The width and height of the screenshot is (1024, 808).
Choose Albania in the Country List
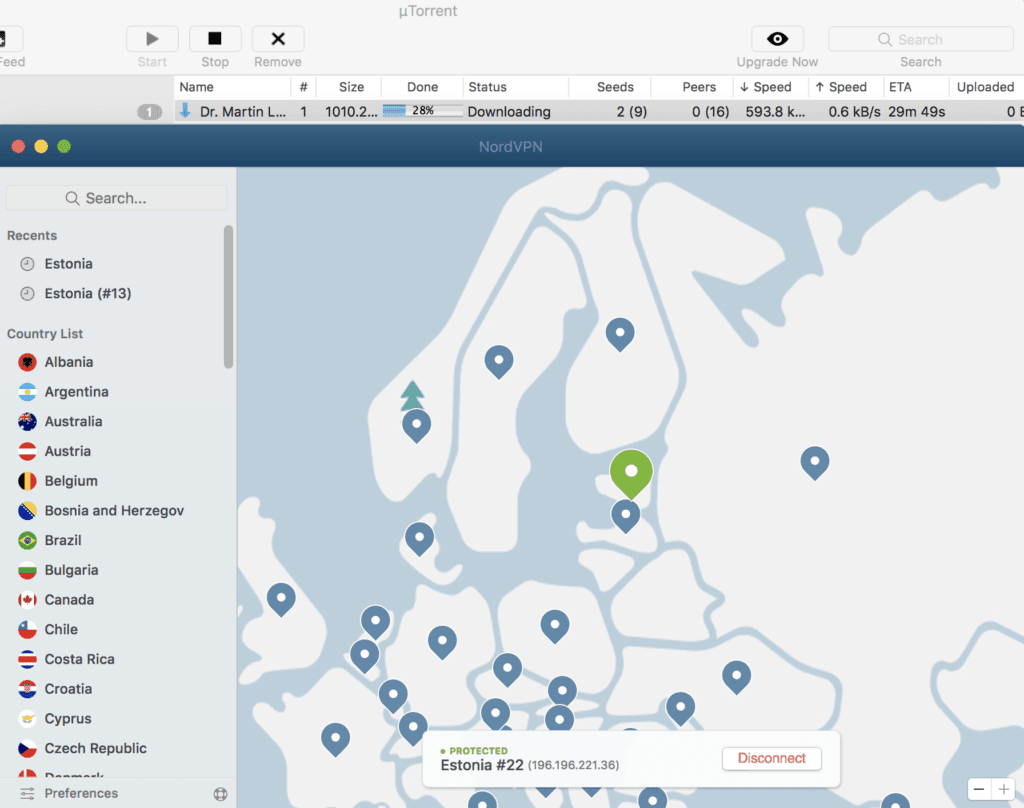[68, 362]
